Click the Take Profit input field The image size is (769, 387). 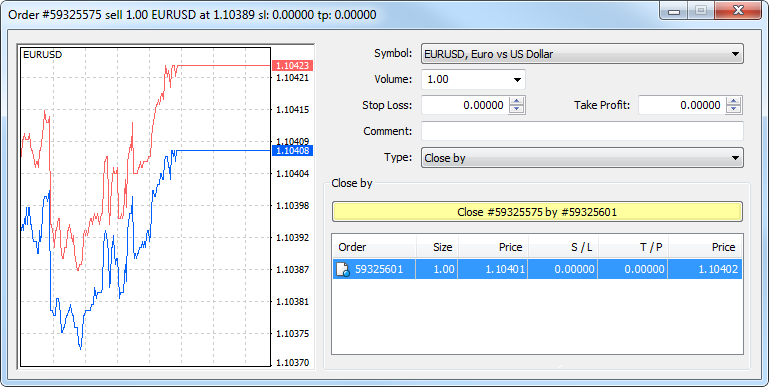682,105
